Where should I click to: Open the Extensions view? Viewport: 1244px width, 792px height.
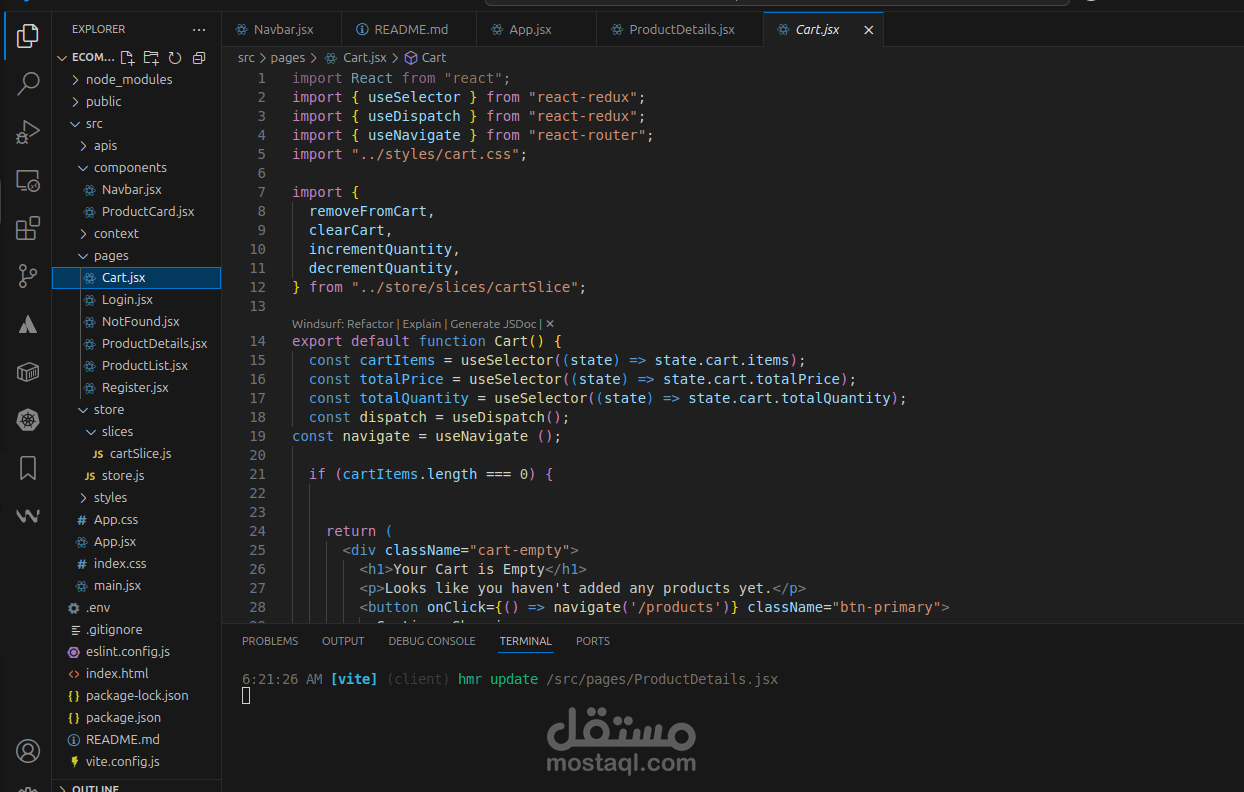[x=28, y=229]
